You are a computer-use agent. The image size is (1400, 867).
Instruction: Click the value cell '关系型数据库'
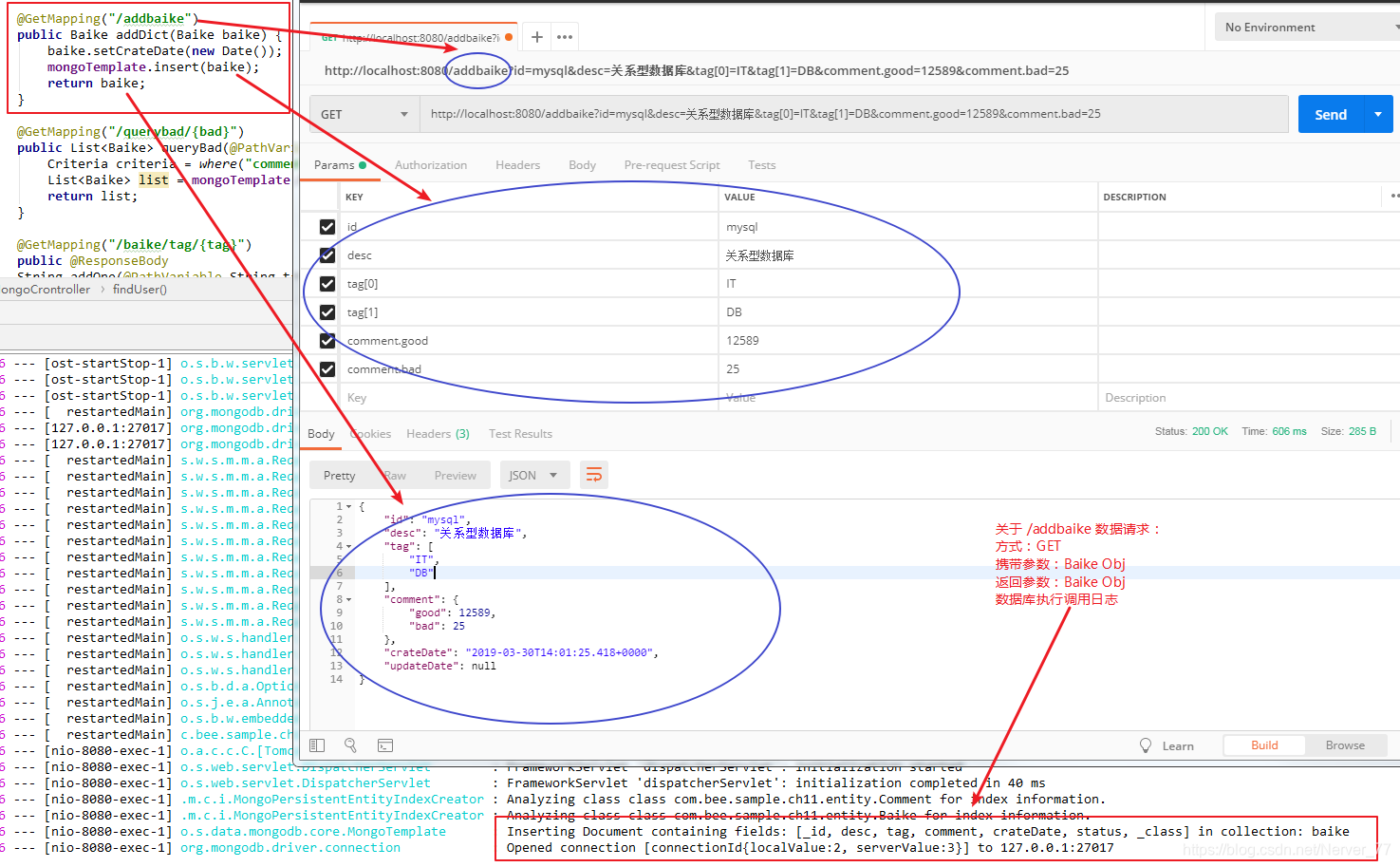click(907, 255)
